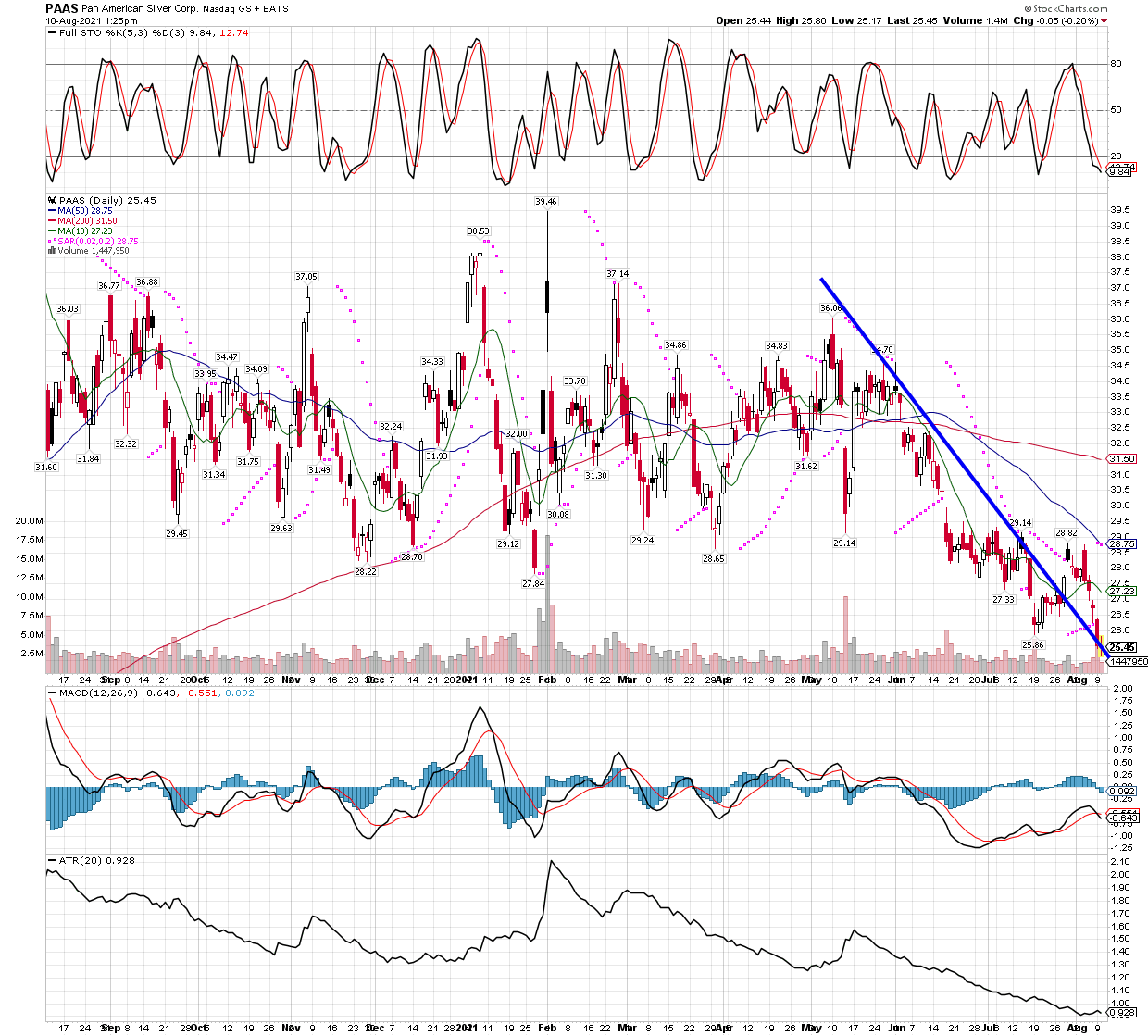
Task: Click the 28.82 price peak label
Action: click(x=1067, y=533)
